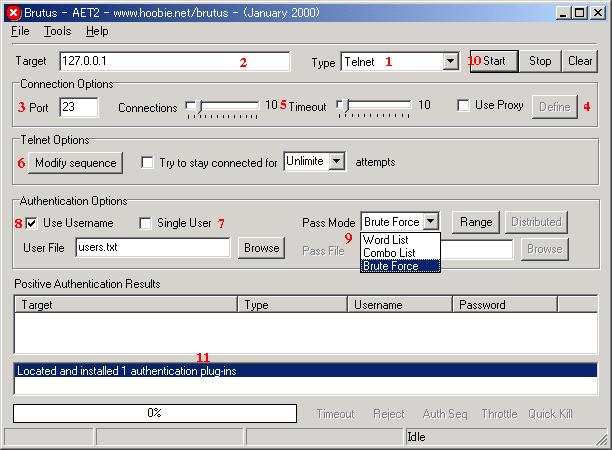Image resolution: width=612 pixels, height=450 pixels.
Task: Close the Brutus window
Action: pyautogui.click(x=598, y=13)
